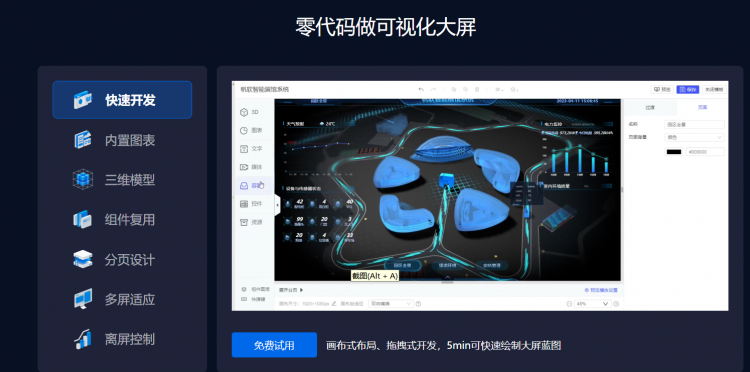This screenshot has height=372, width=750.
Task: Select the 3D component category
Action: (253, 112)
